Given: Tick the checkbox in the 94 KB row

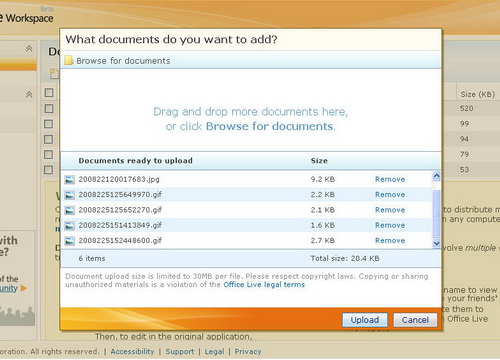Looking at the screenshot, I should click(x=49, y=139).
